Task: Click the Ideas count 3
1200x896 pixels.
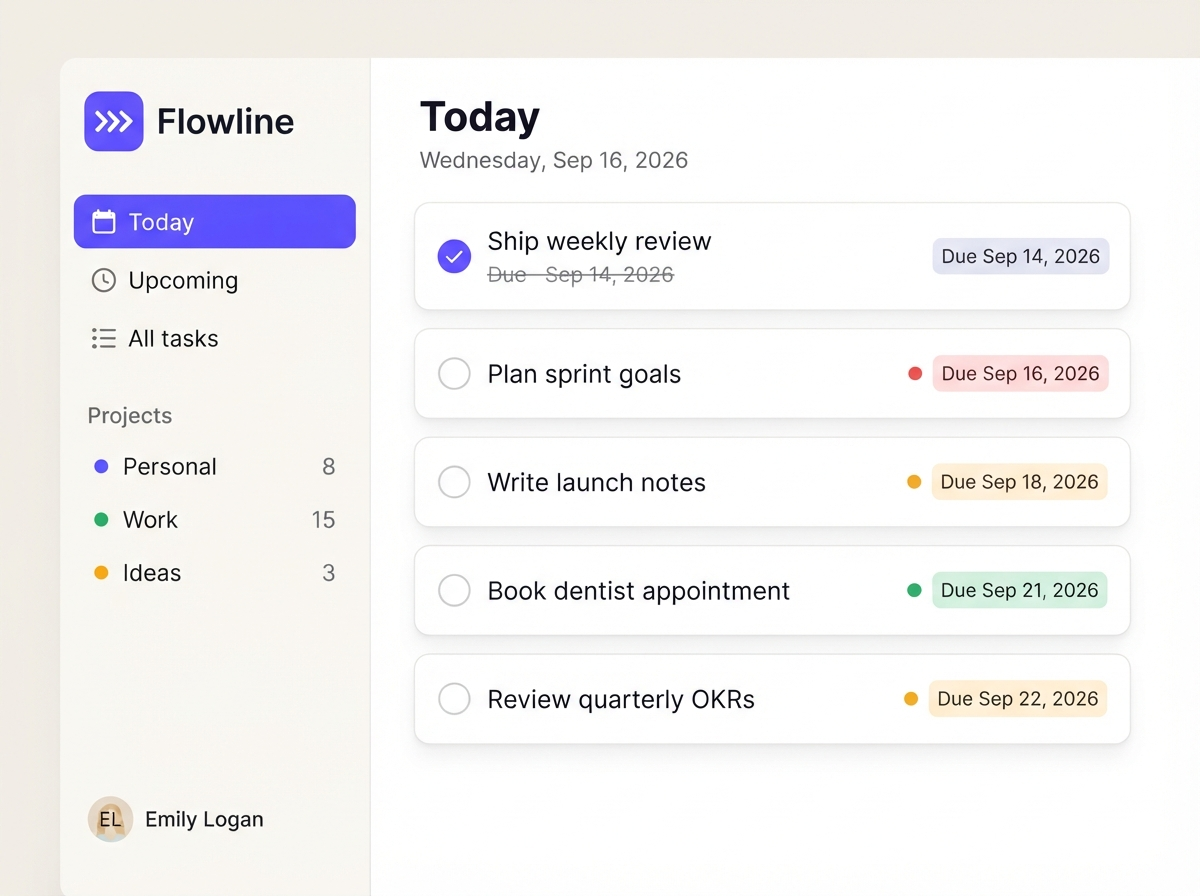Action: coord(328,573)
